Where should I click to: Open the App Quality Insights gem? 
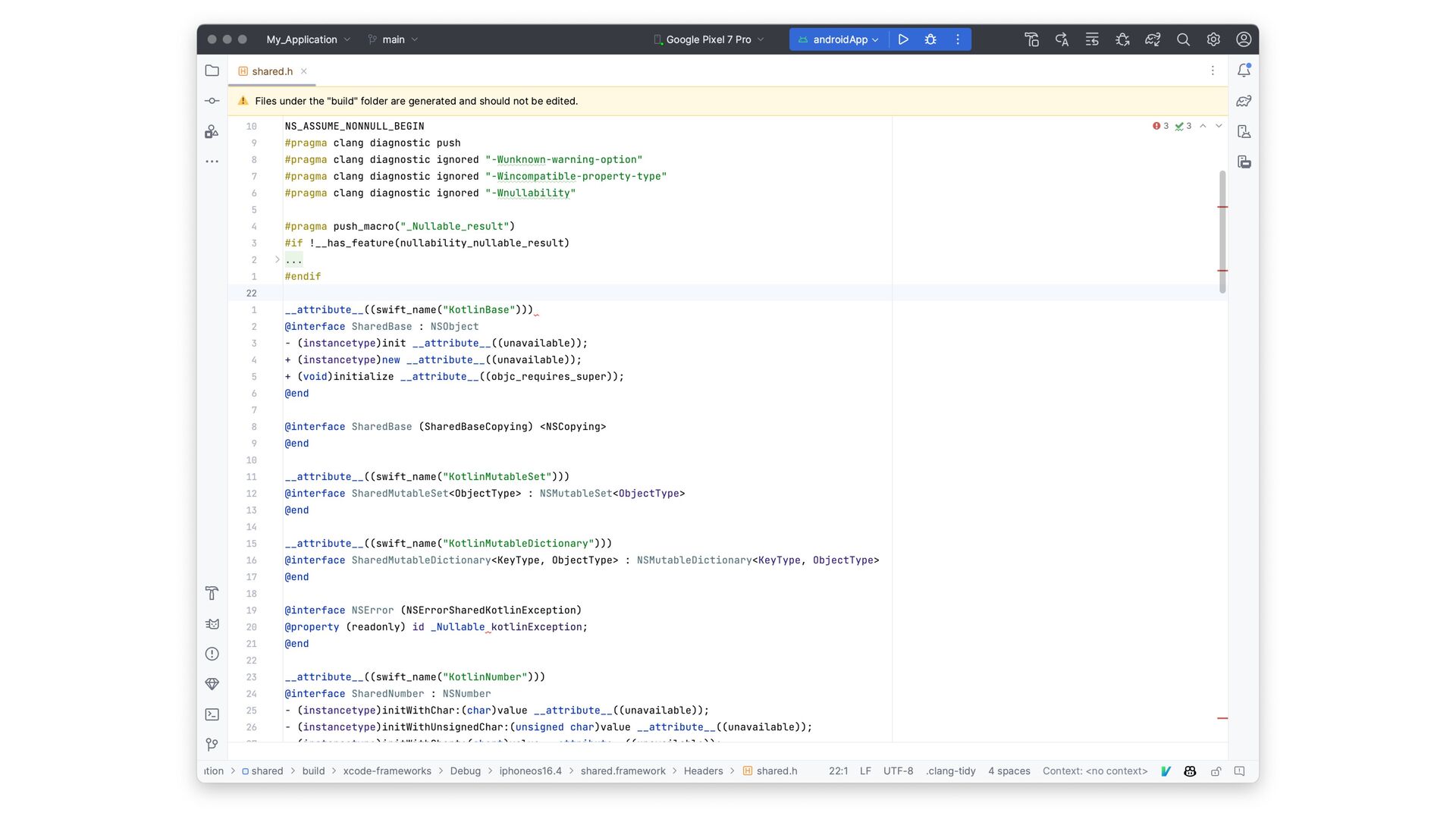click(x=212, y=684)
